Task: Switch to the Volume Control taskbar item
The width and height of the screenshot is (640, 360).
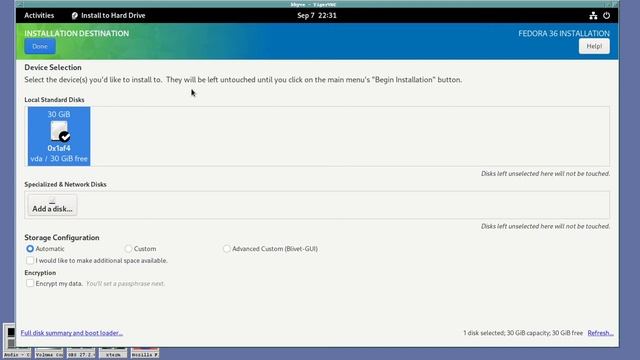Action: point(49,353)
